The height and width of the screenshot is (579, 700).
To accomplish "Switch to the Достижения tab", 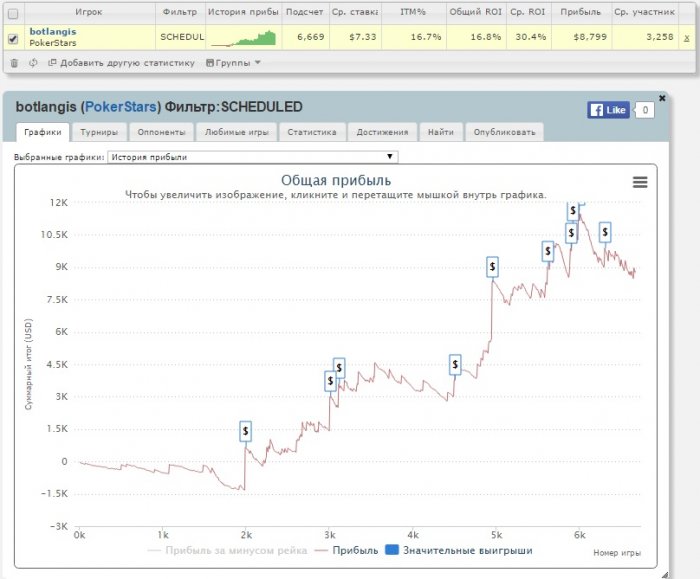I will (x=382, y=132).
